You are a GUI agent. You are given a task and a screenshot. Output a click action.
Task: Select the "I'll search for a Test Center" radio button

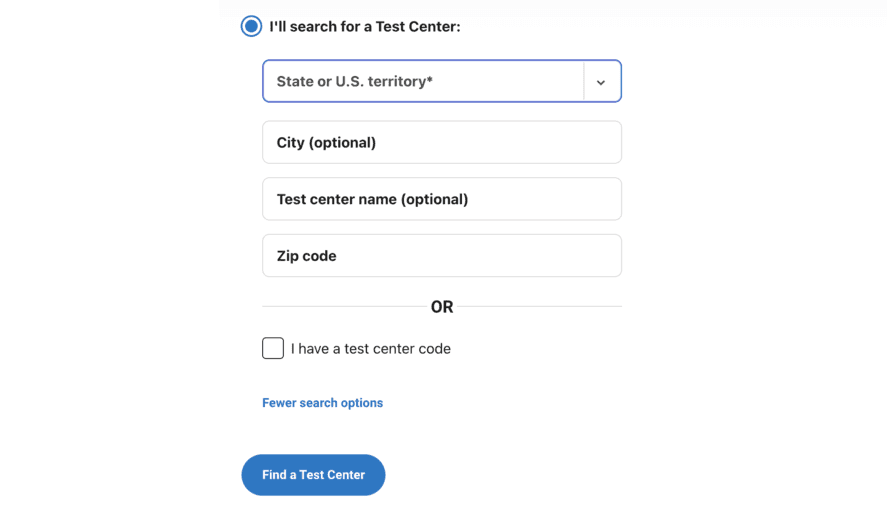(x=251, y=26)
